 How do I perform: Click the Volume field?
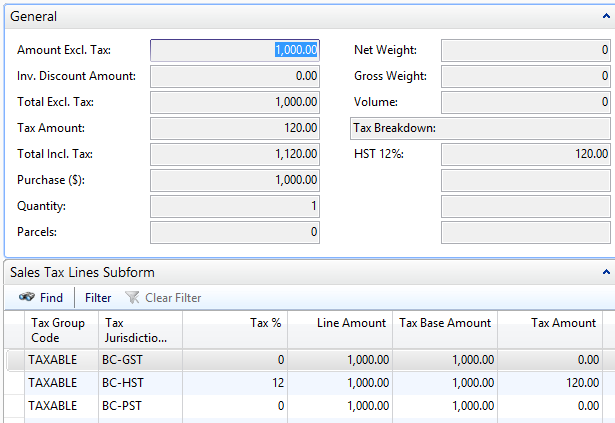click(x=526, y=102)
